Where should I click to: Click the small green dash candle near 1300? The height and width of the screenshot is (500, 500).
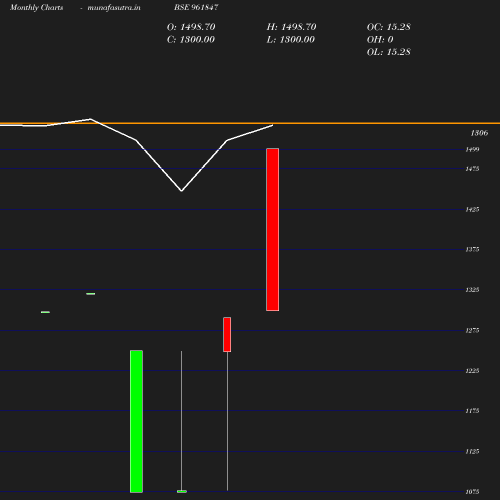point(45,312)
